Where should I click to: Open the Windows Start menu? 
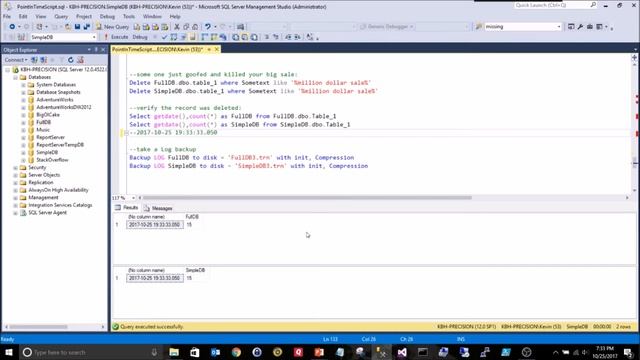click(x=9, y=352)
